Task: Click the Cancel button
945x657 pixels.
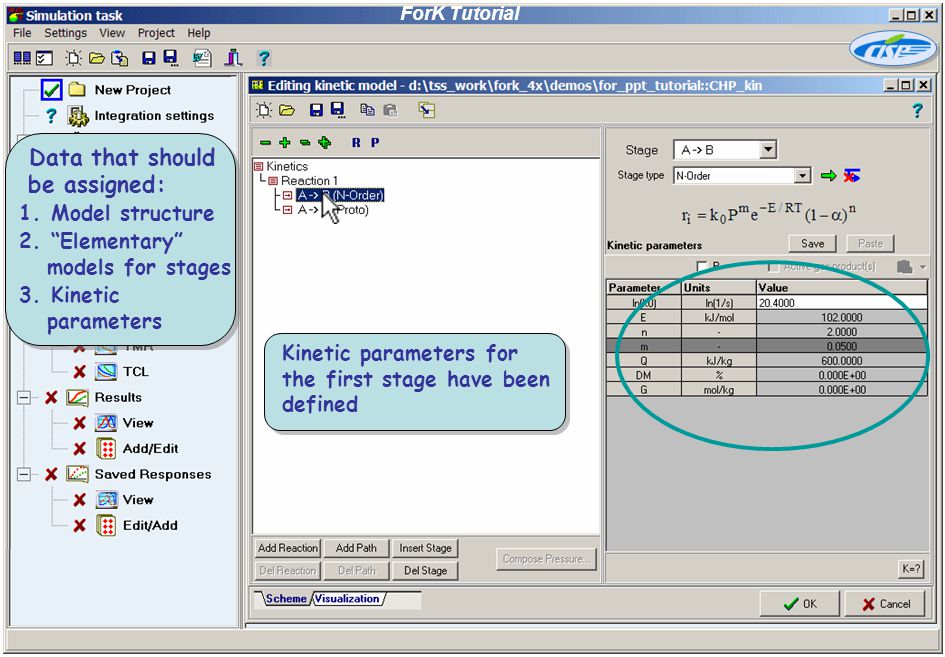Action: pyautogui.click(x=885, y=604)
